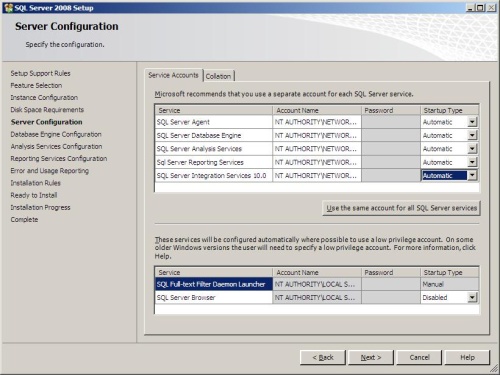
Task: Click Use the same account for all services
Action: pos(401,208)
